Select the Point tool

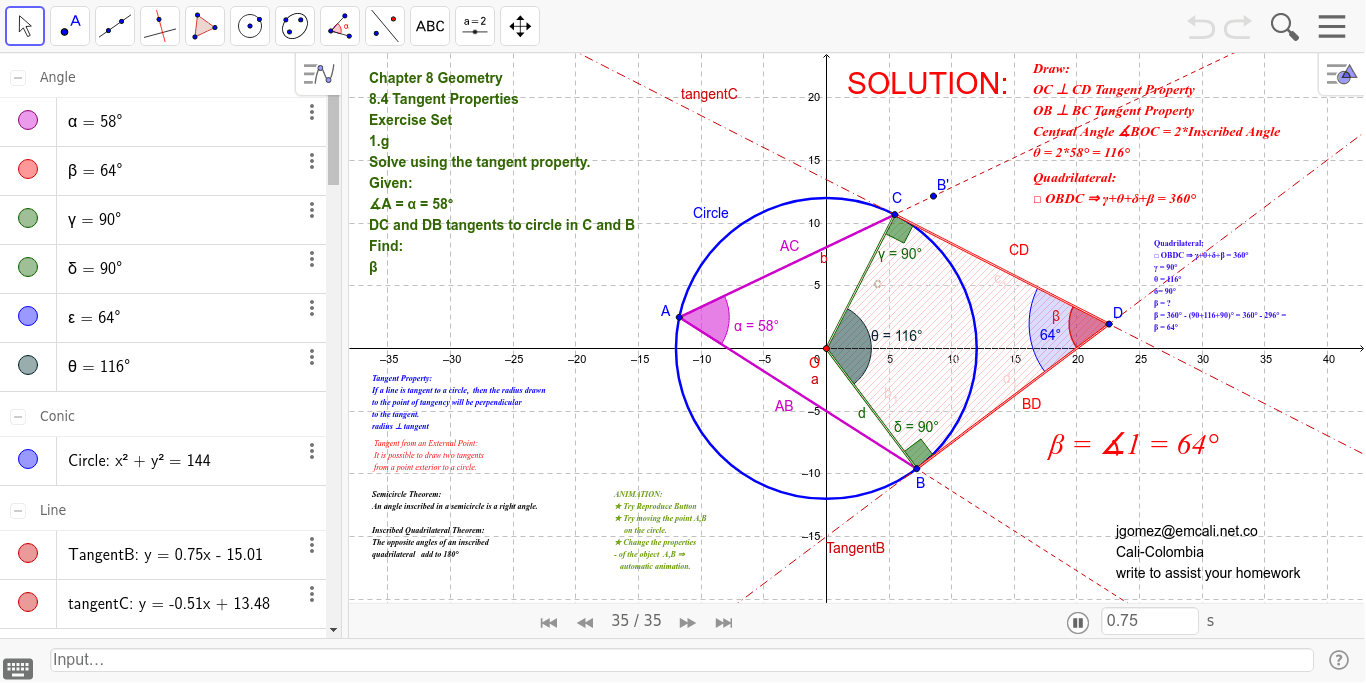70,26
